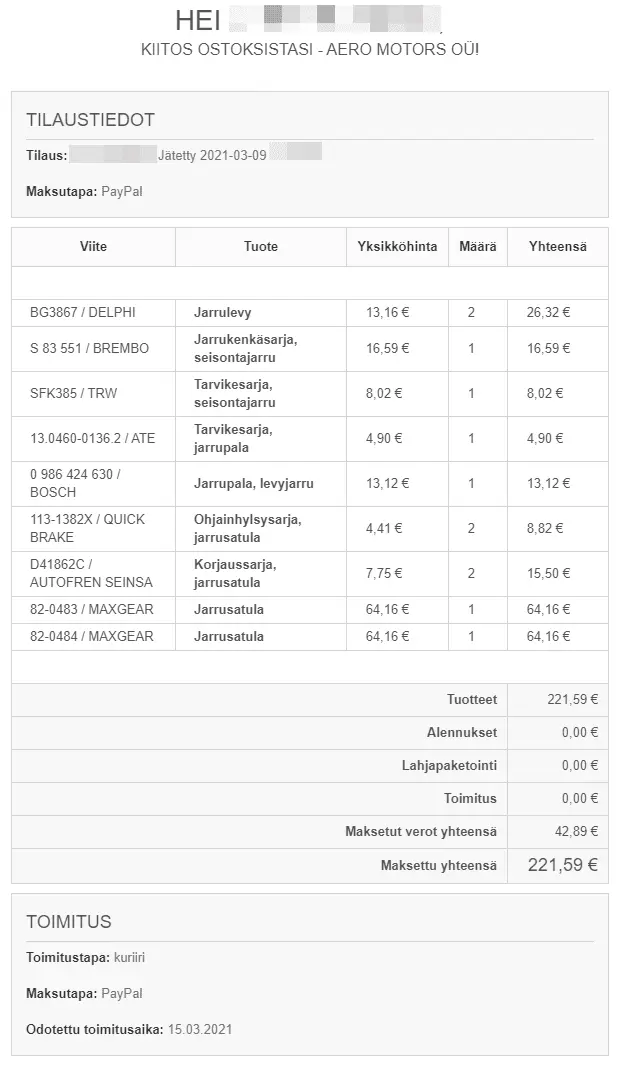This screenshot has width=621, height=1076.
Task: Click Jarrupala, levyjarru product name
Action: [253, 483]
